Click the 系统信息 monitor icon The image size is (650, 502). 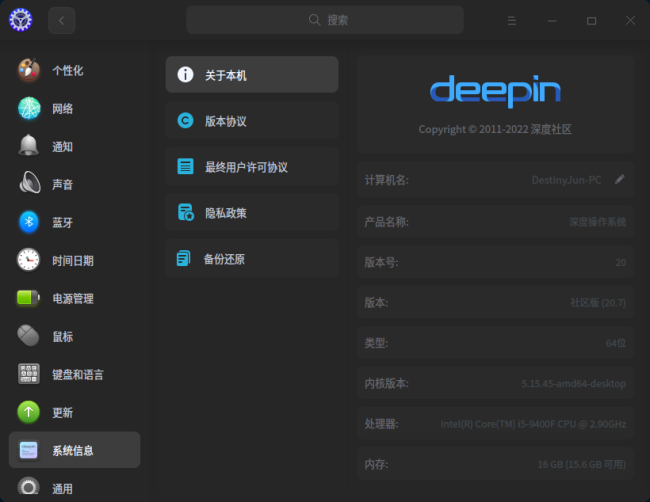[x=29, y=450]
